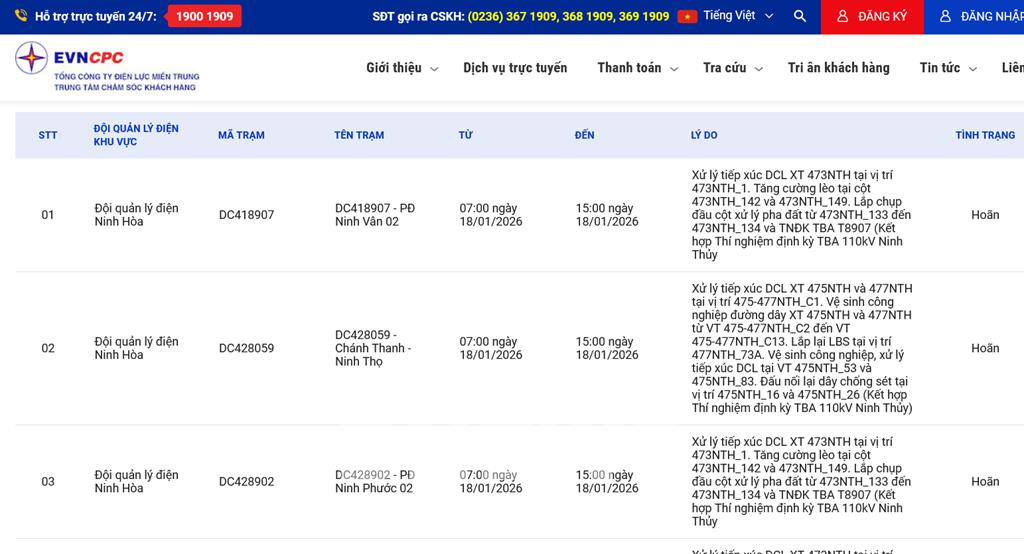Go to Tri ân khách hàng page
This screenshot has width=1024, height=554.
838,68
